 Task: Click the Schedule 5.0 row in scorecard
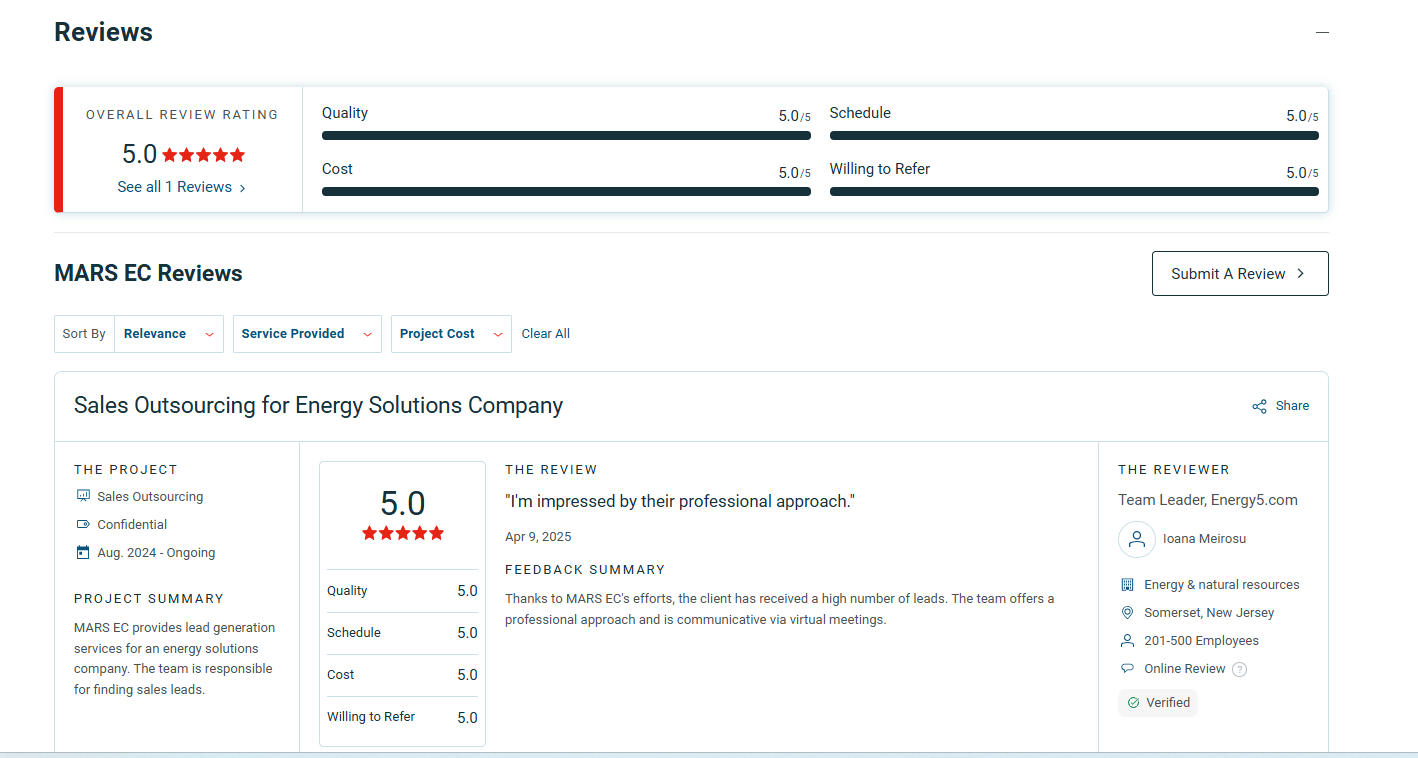click(402, 633)
